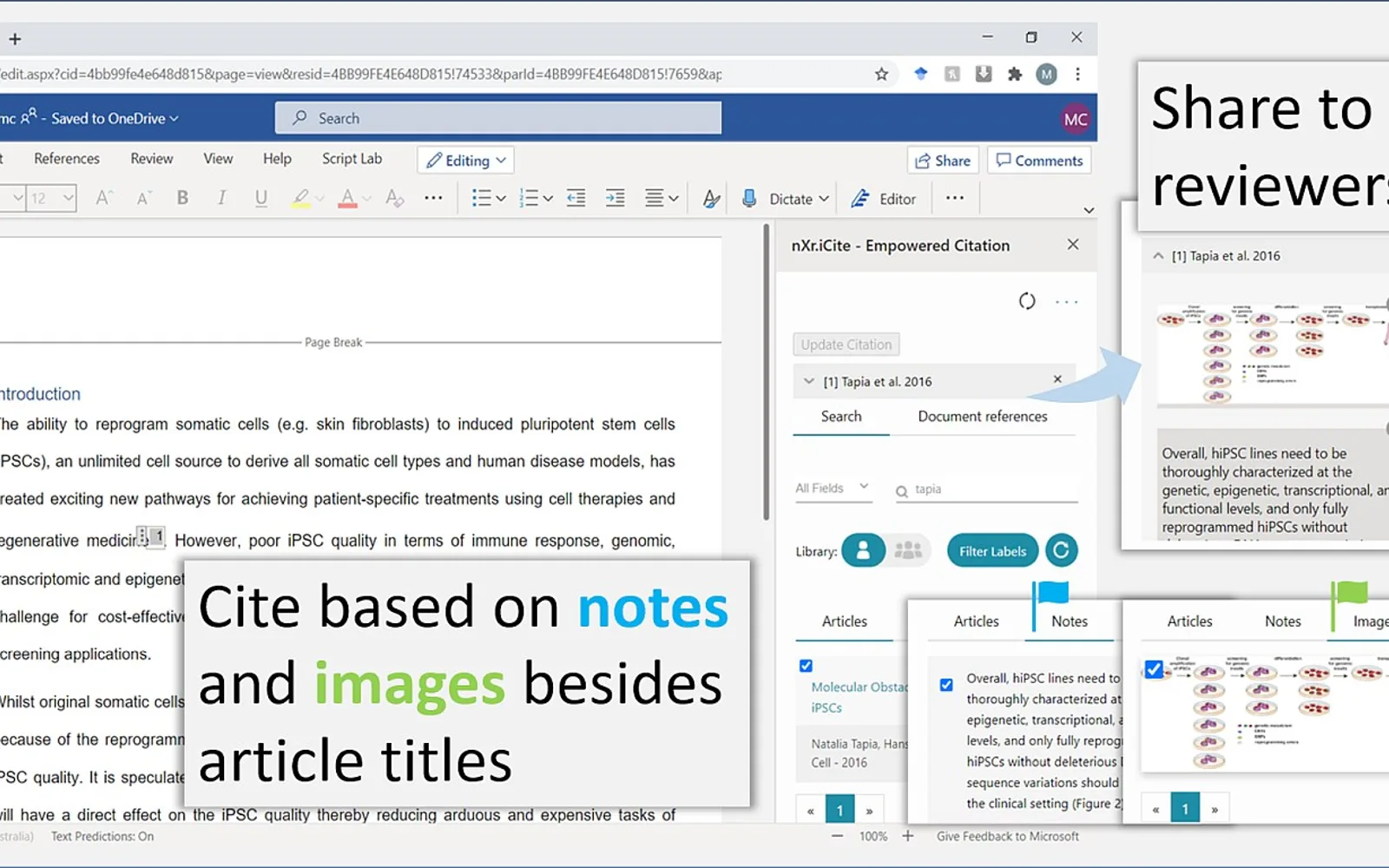
Task: Open the Comments button
Action: click(x=1039, y=161)
